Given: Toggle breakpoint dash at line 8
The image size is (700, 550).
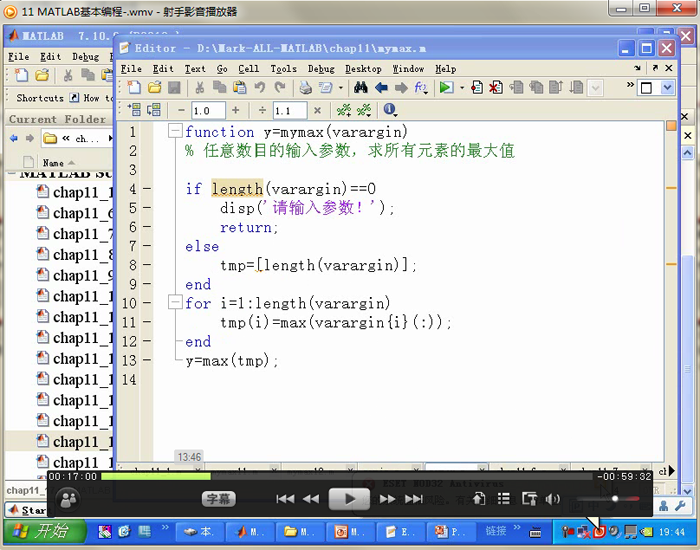Looking at the screenshot, I should [147, 265].
